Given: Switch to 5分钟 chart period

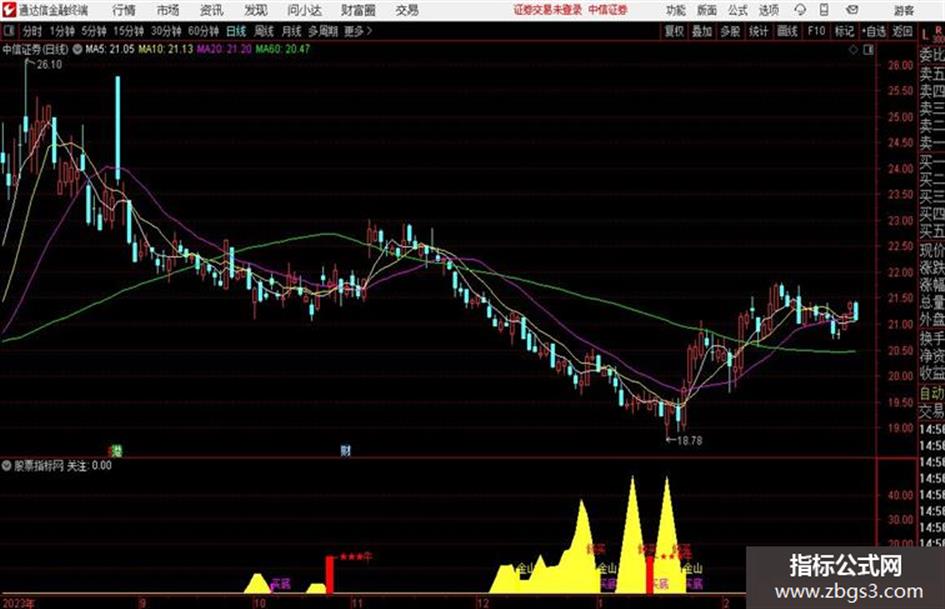Looking at the screenshot, I should point(94,31).
